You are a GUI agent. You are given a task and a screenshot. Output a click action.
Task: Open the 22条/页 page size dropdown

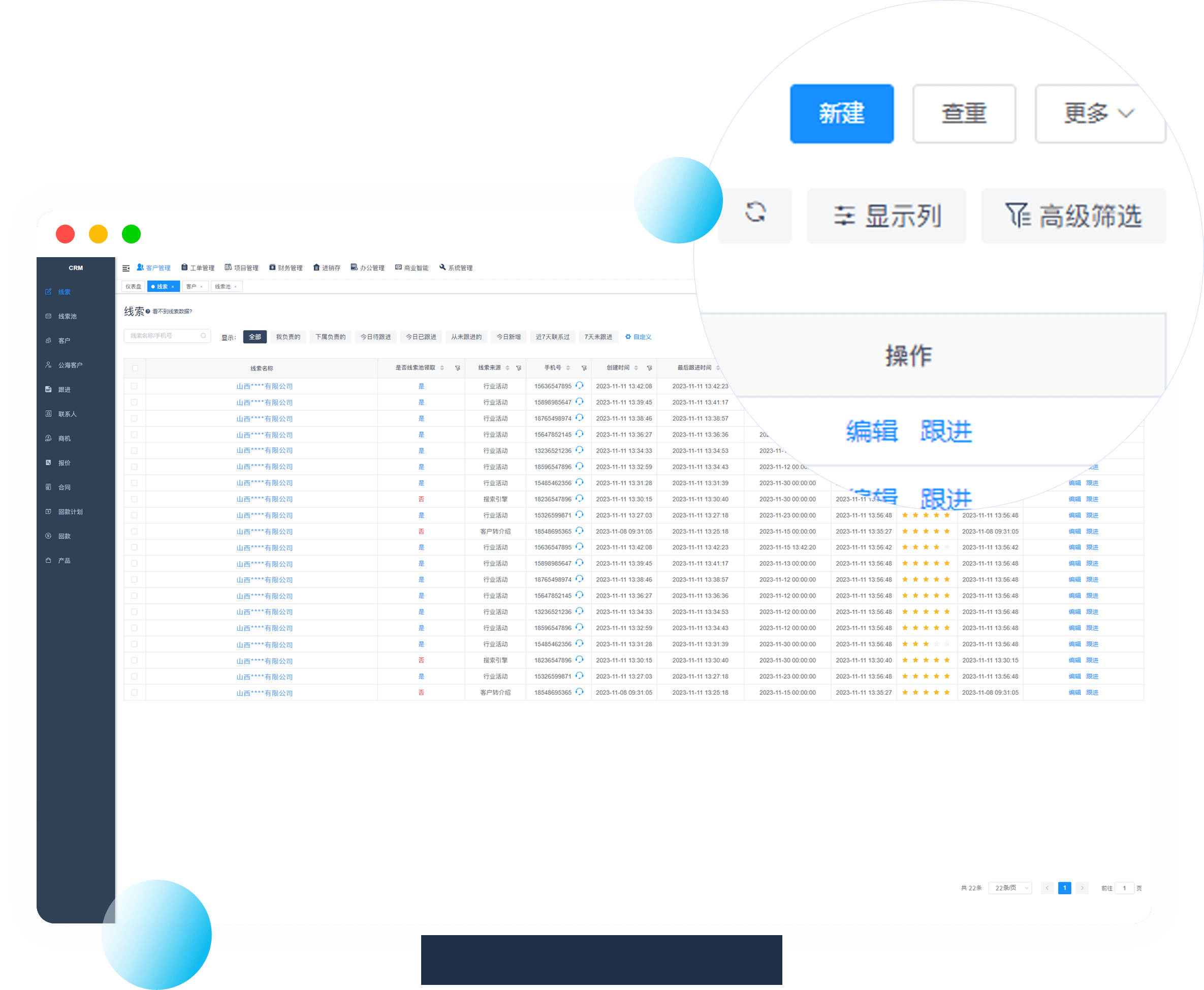coord(1009,888)
